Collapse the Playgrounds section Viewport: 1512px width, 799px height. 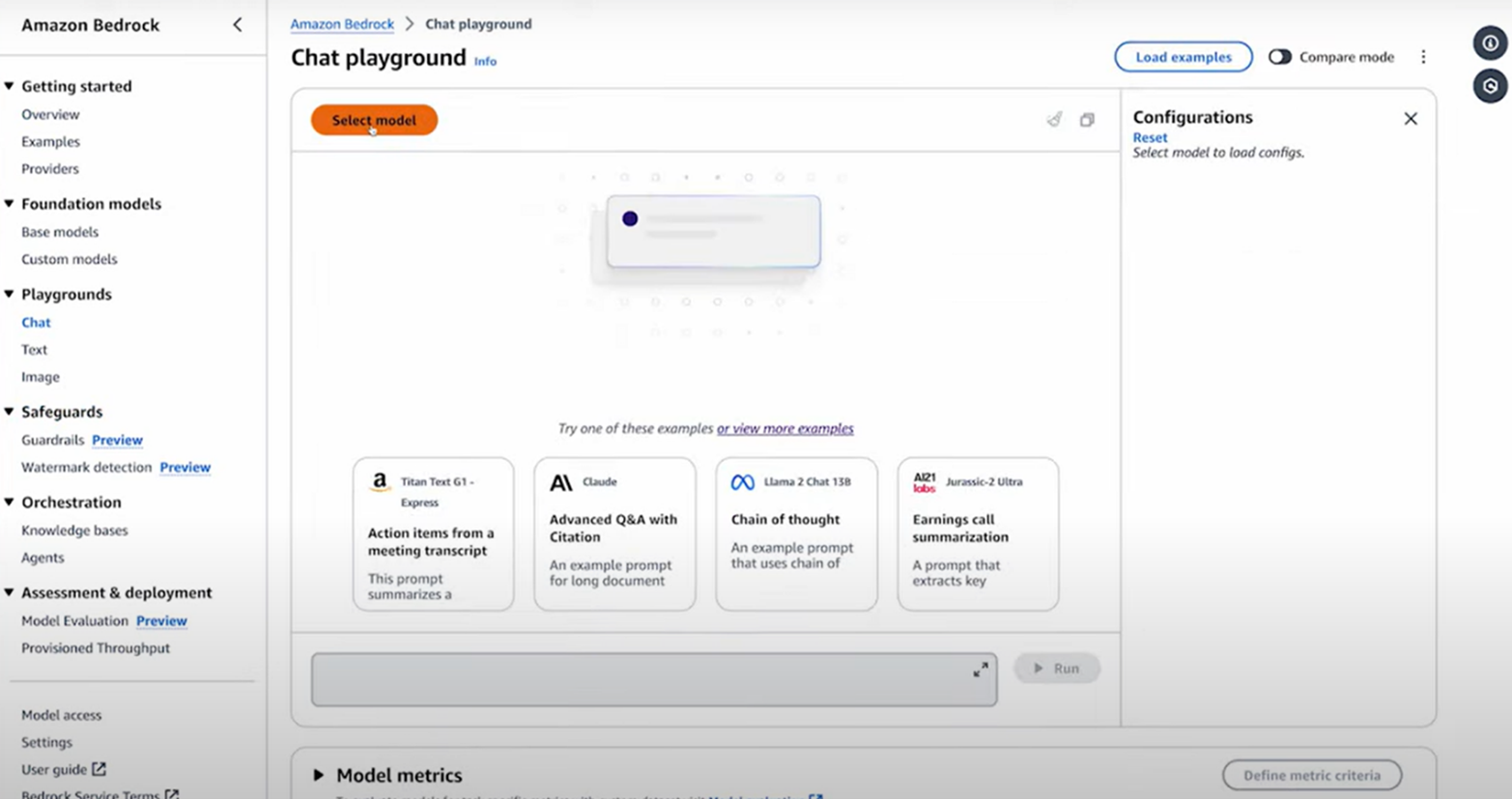click(x=9, y=294)
